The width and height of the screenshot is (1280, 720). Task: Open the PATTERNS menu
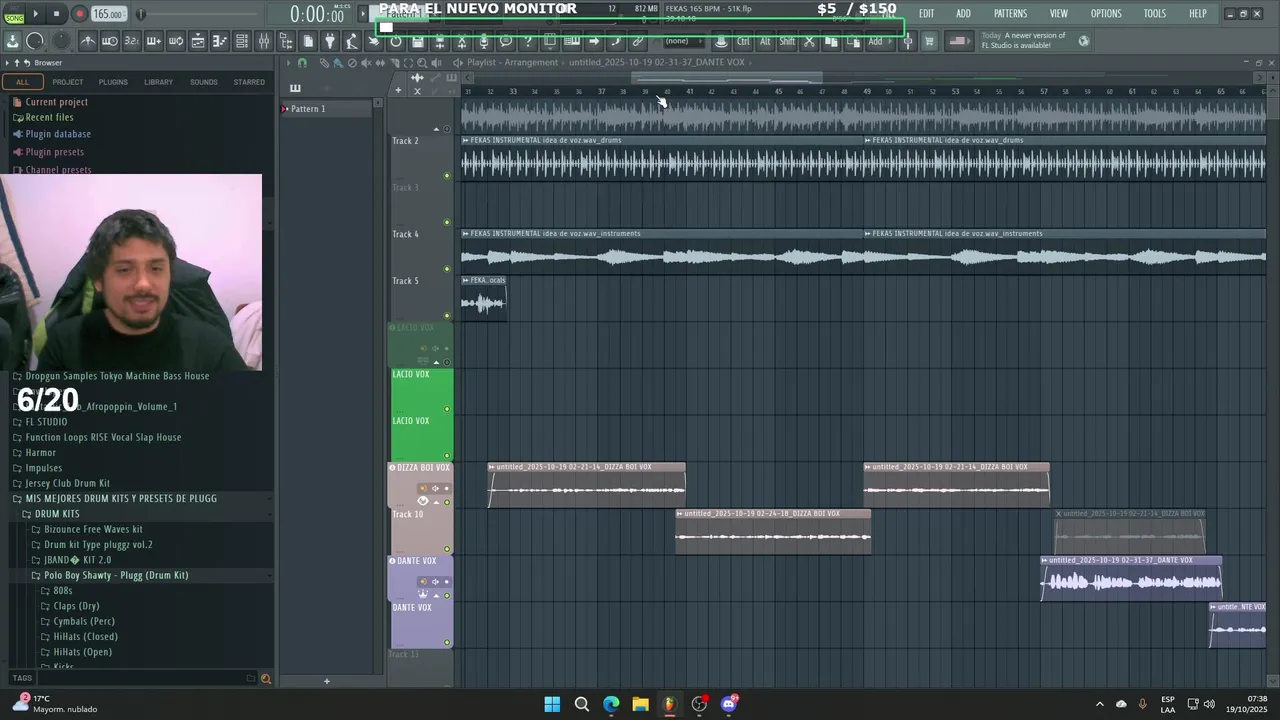1010,14
